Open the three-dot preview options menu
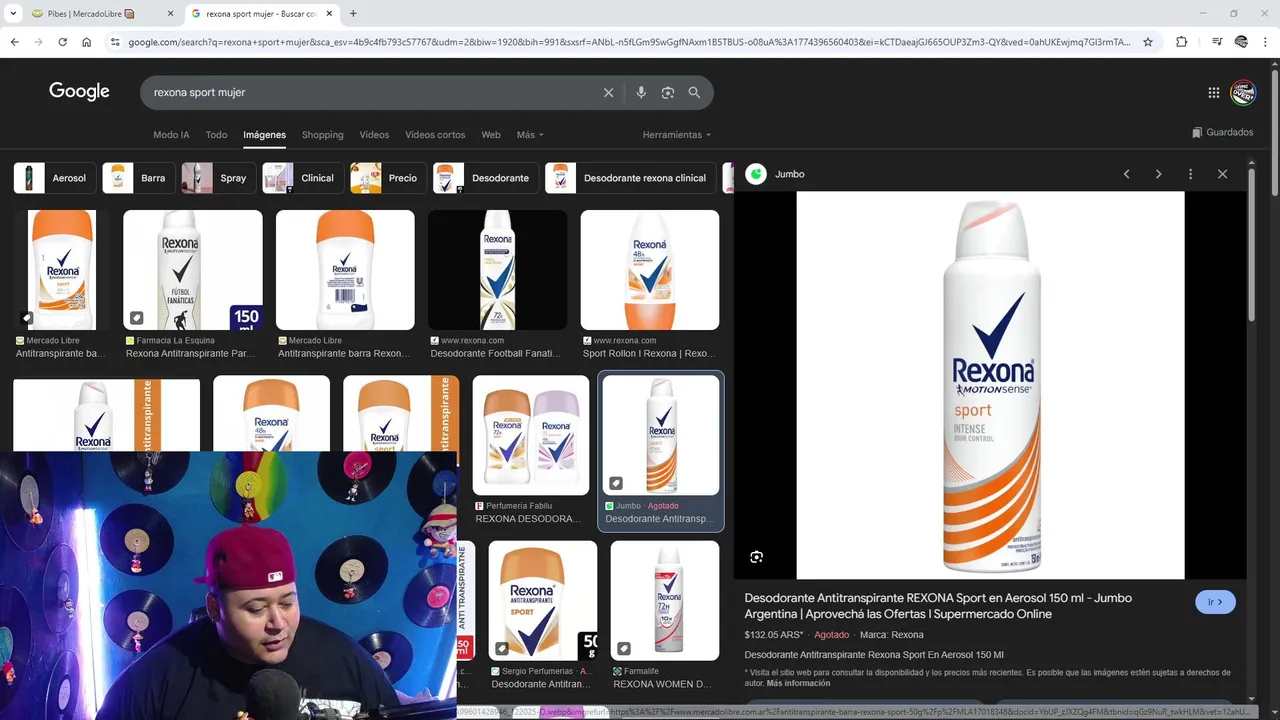The image size is (1280, 720). (1190, 174)
